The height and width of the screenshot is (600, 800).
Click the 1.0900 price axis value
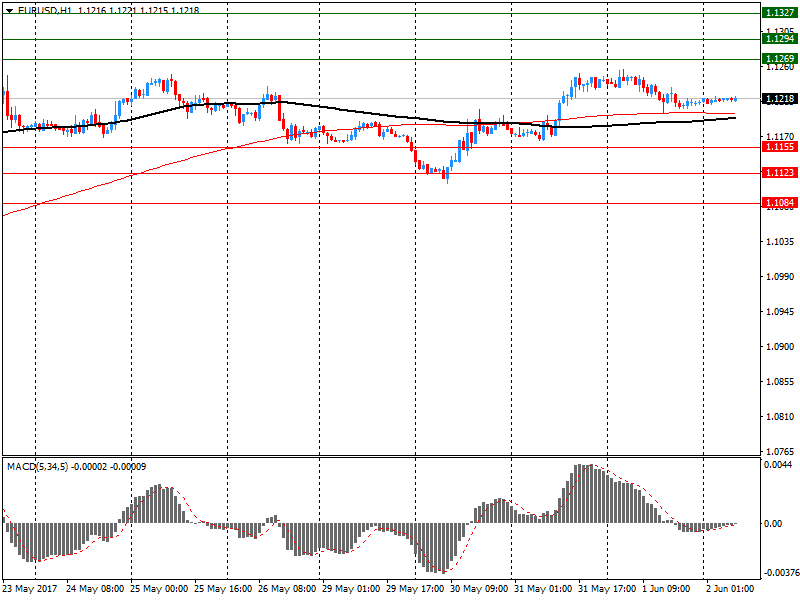780,347
